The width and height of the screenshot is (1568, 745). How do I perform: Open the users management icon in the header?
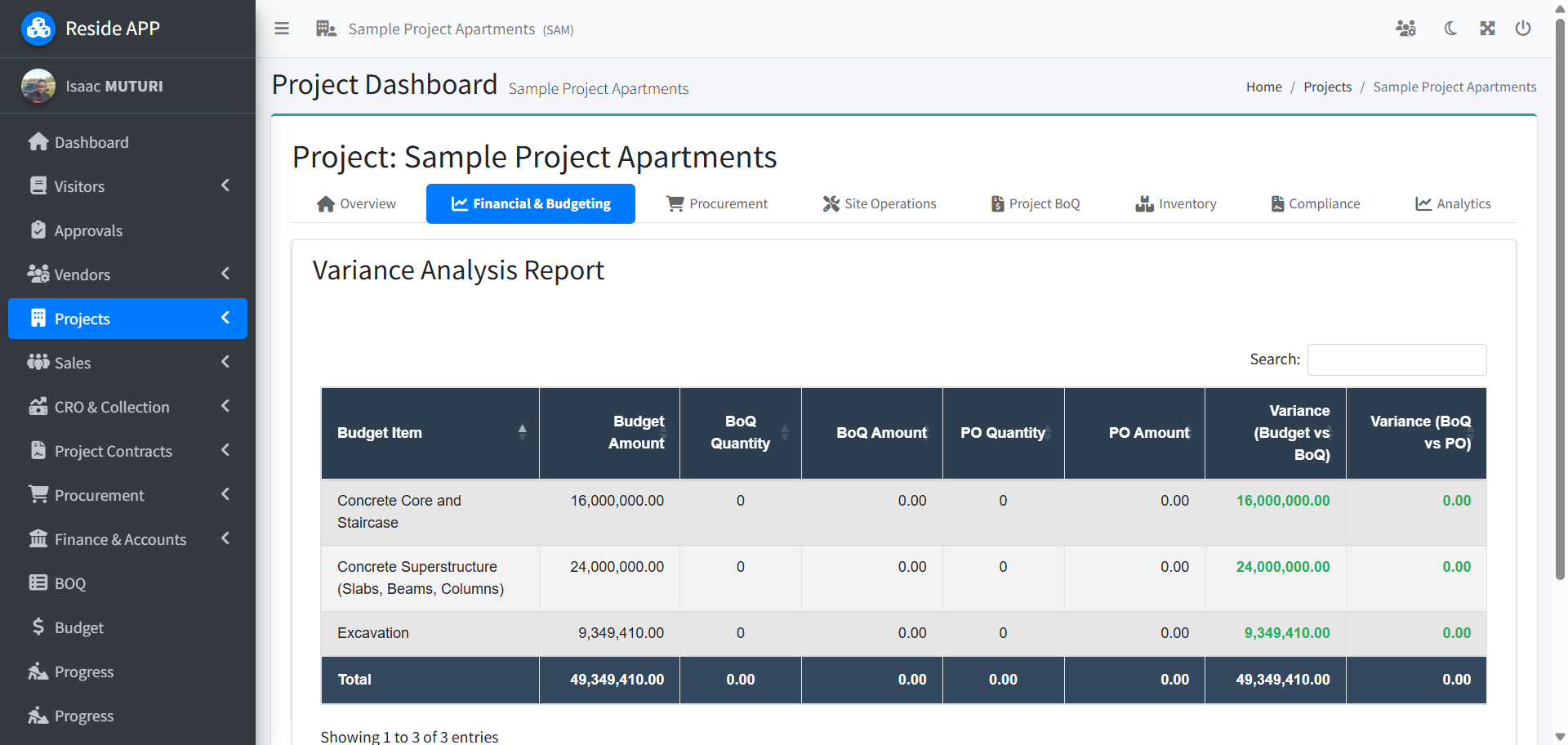click(1407, 29)
